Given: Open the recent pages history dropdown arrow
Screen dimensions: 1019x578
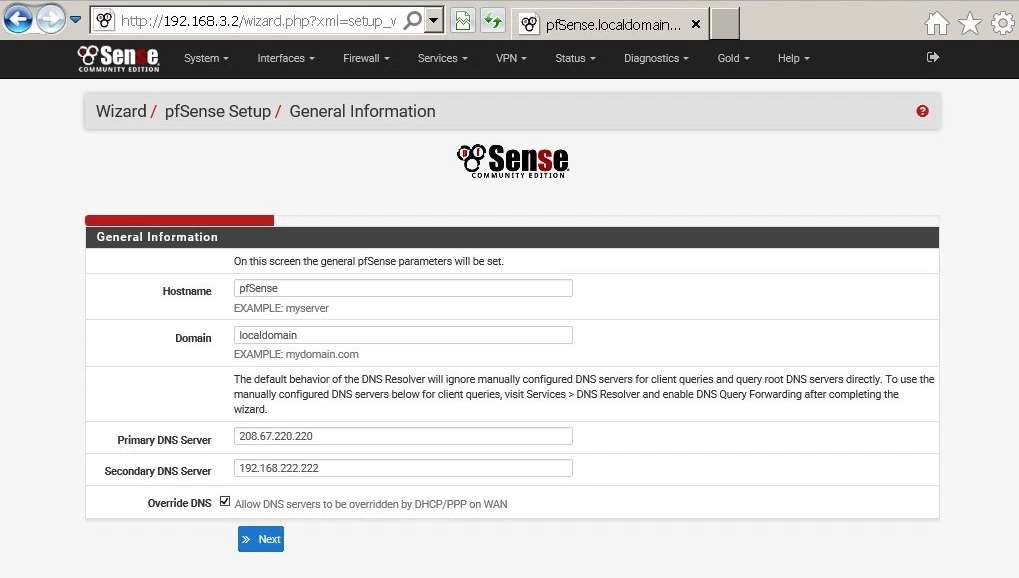Looking at the screenshot, I should tap(75, 20).
